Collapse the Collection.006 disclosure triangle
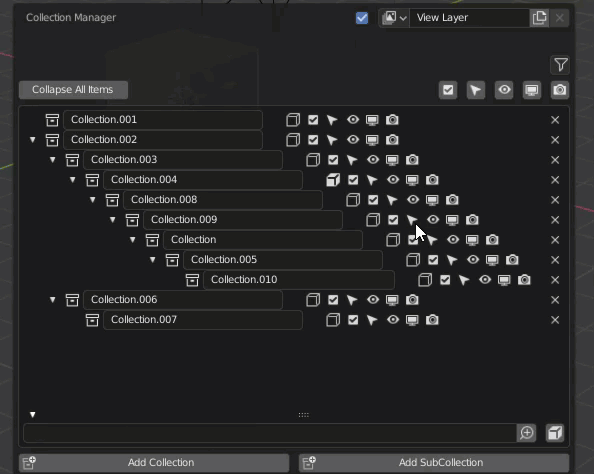 click(53, 300)
